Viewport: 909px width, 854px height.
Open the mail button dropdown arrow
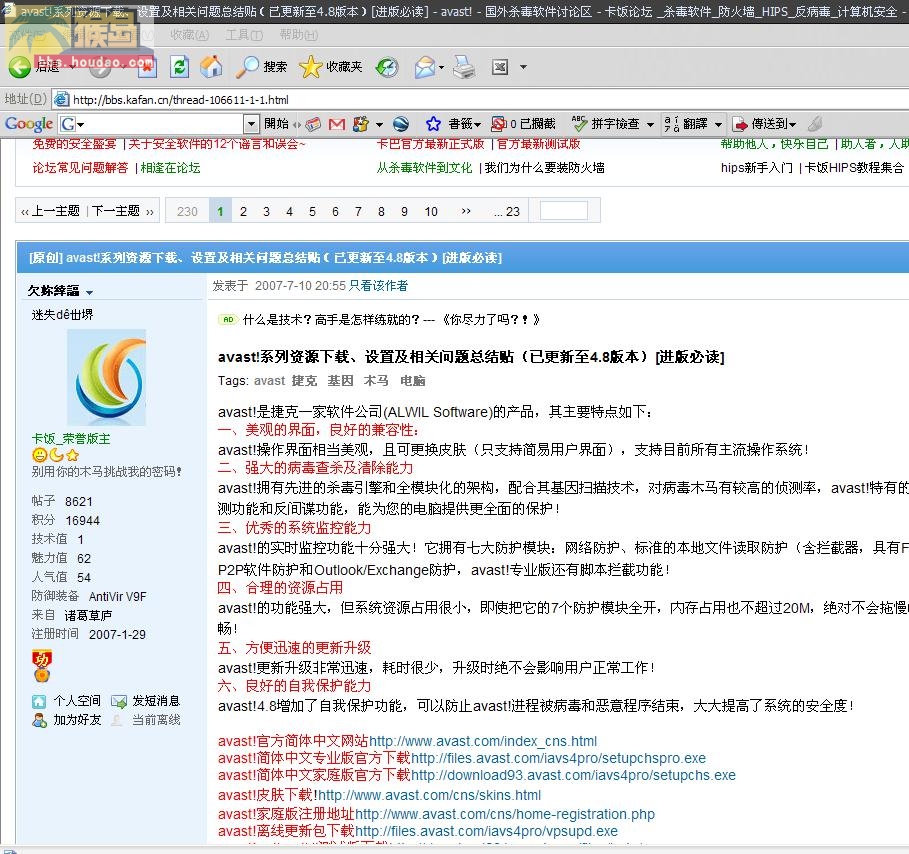tap(441, 67)
